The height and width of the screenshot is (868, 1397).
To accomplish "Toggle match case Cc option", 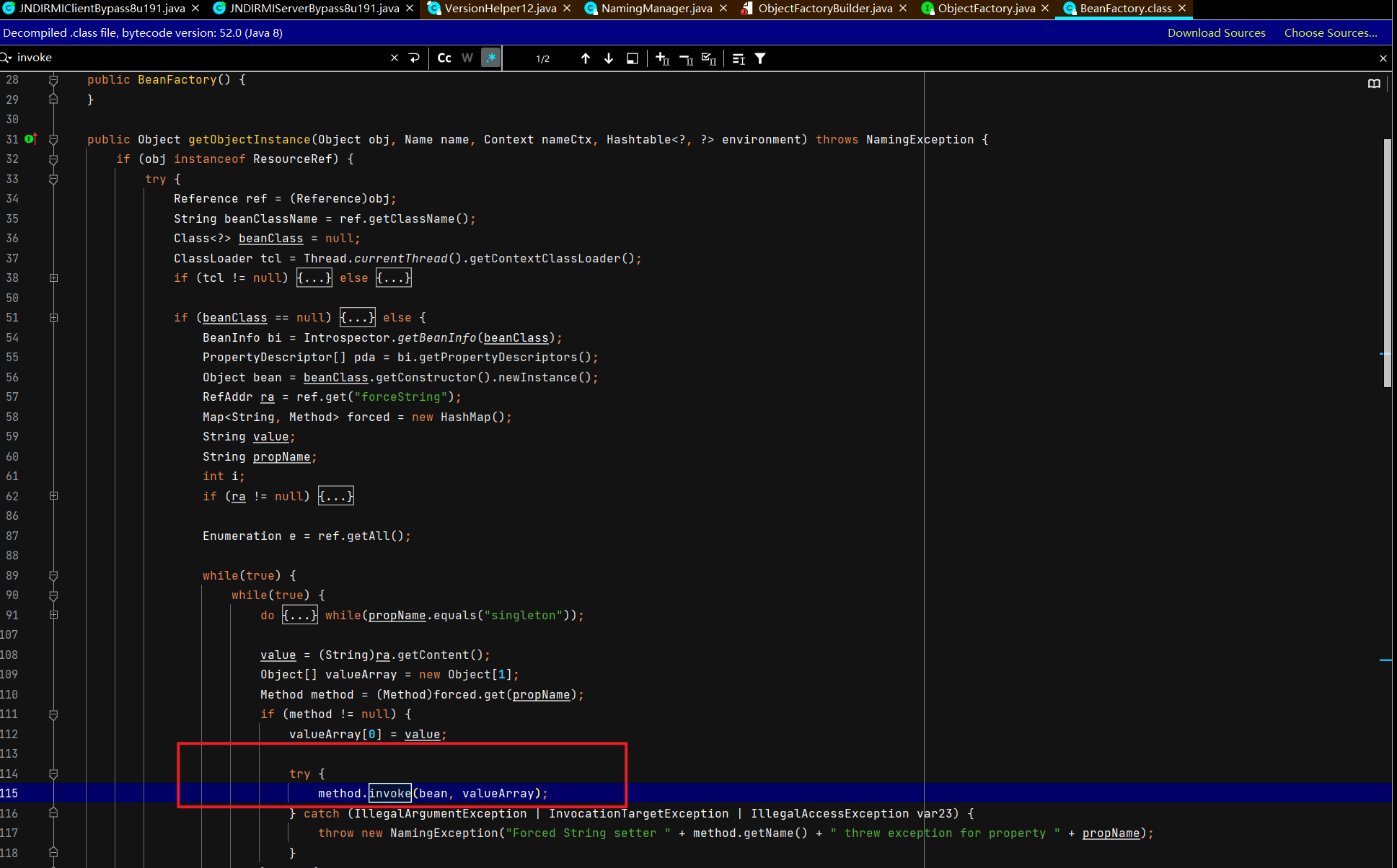I will pos(444,58).
